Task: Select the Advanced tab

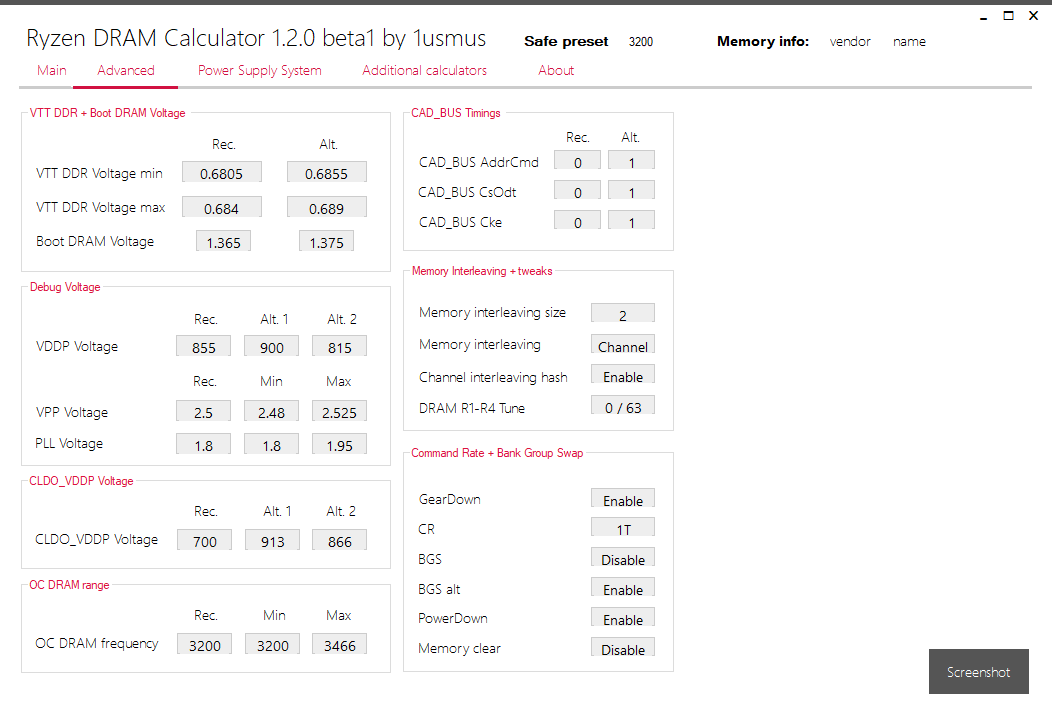Action: click(x=125, y=70)
